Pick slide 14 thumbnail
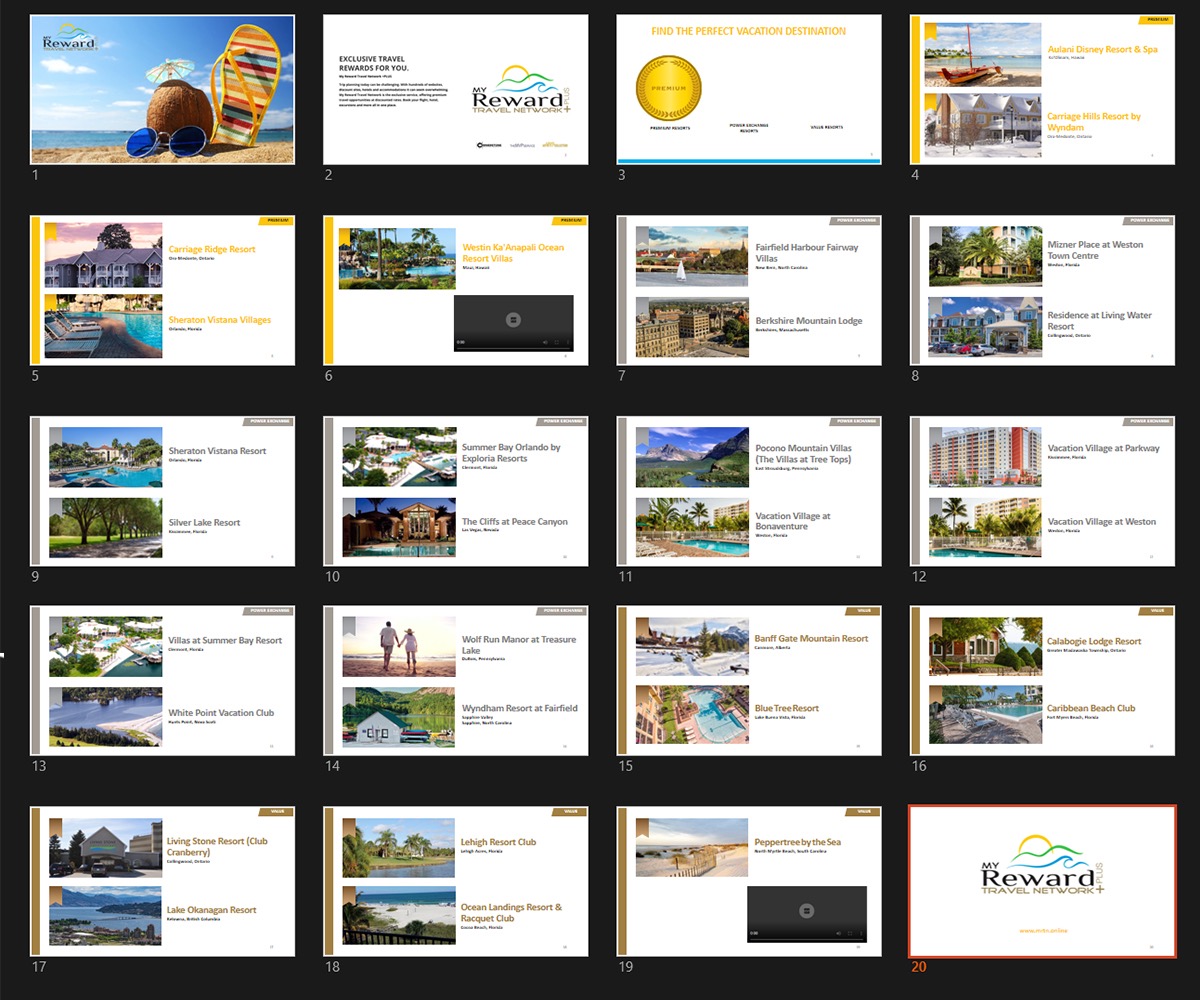Image resolution: width=1200 pixels, height=1000 pixels. (x=456, y=680)
